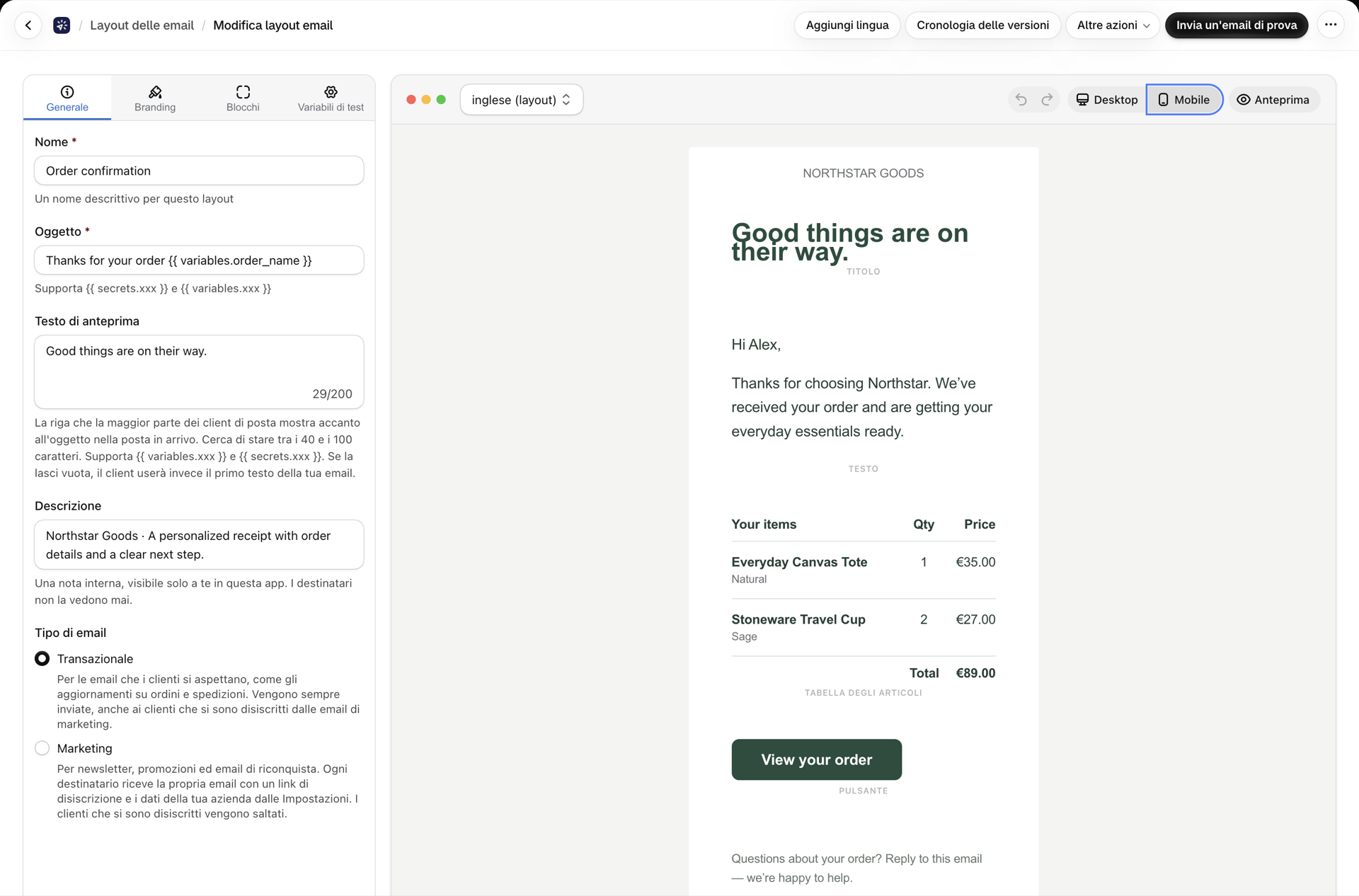Screen dimensions: 1359x896
Task: Click the Testo di anteprima textarea
Action: coord(199,372)
